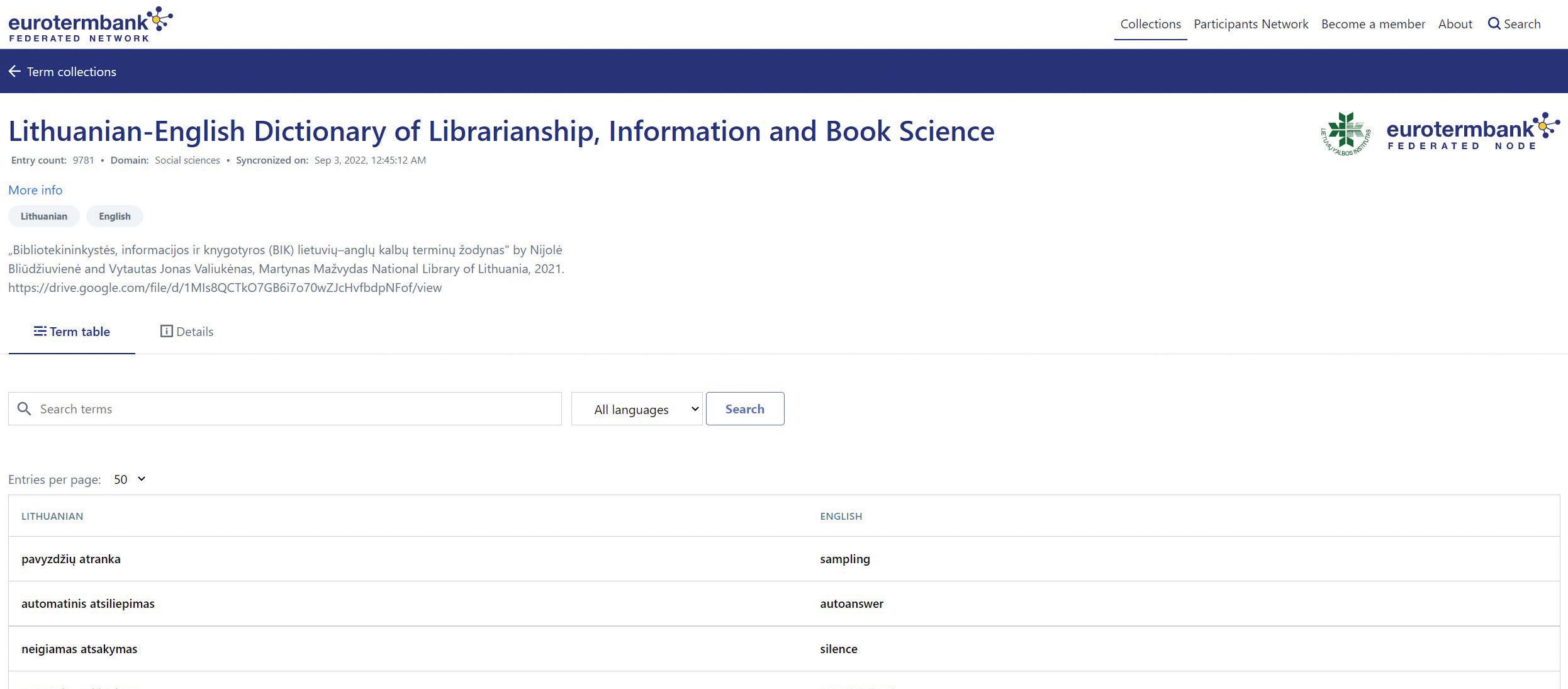Open the About page
Viewport: 1568px width, 689px height.
pos(1455,24)
